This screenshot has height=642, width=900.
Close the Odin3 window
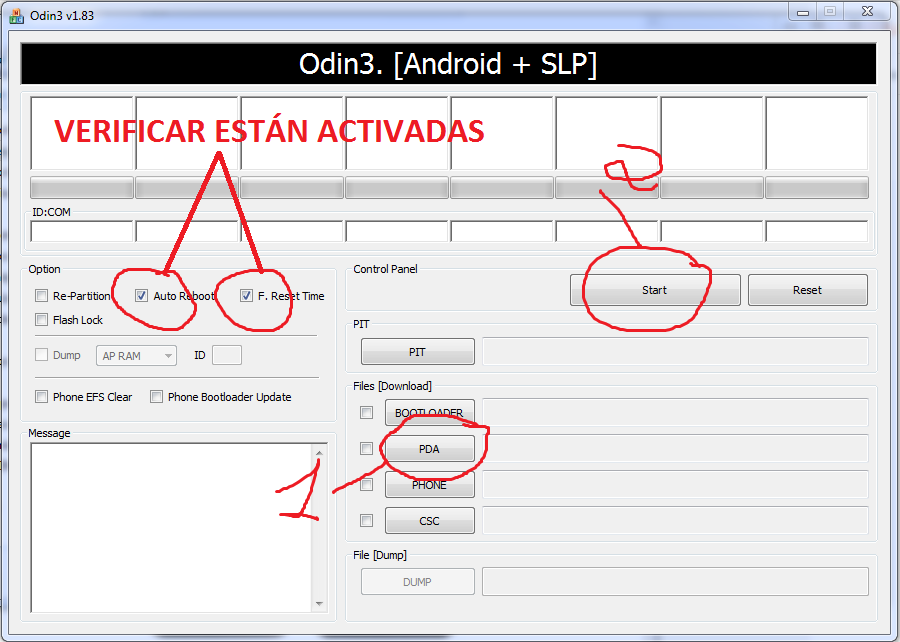pos(867,11)
